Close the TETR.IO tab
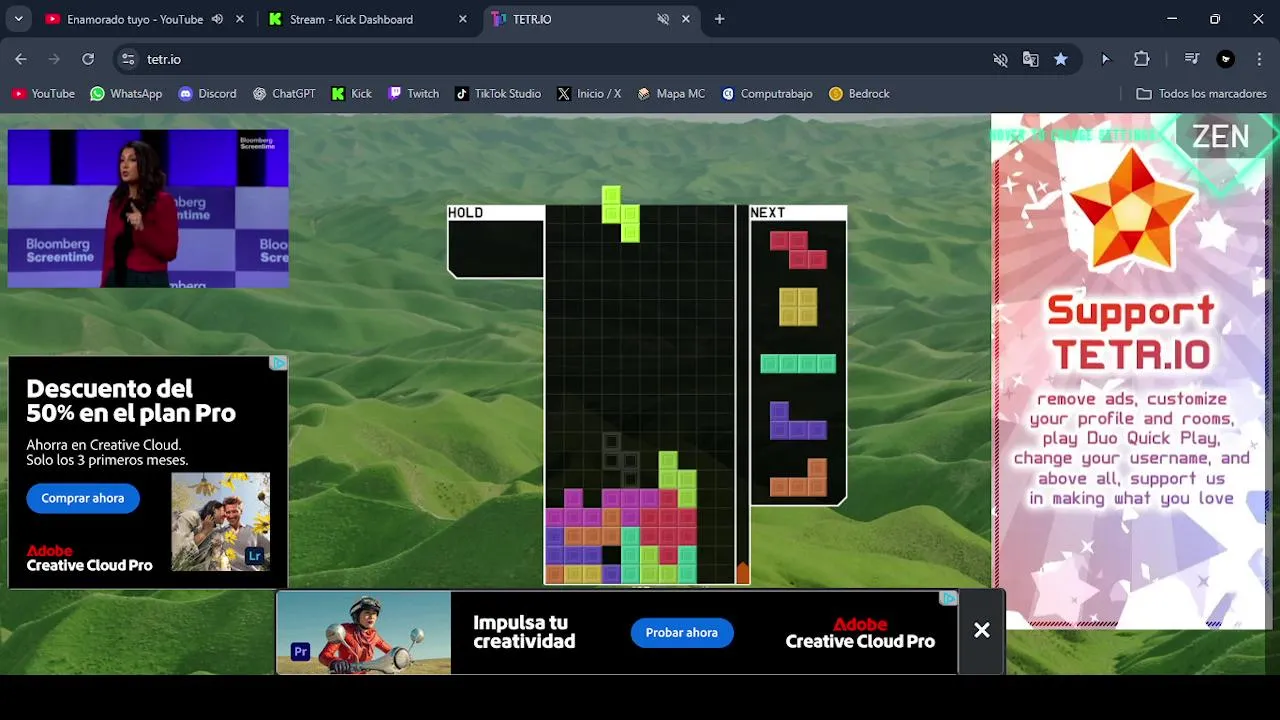 pyautogui.click(x=686, y=19)
